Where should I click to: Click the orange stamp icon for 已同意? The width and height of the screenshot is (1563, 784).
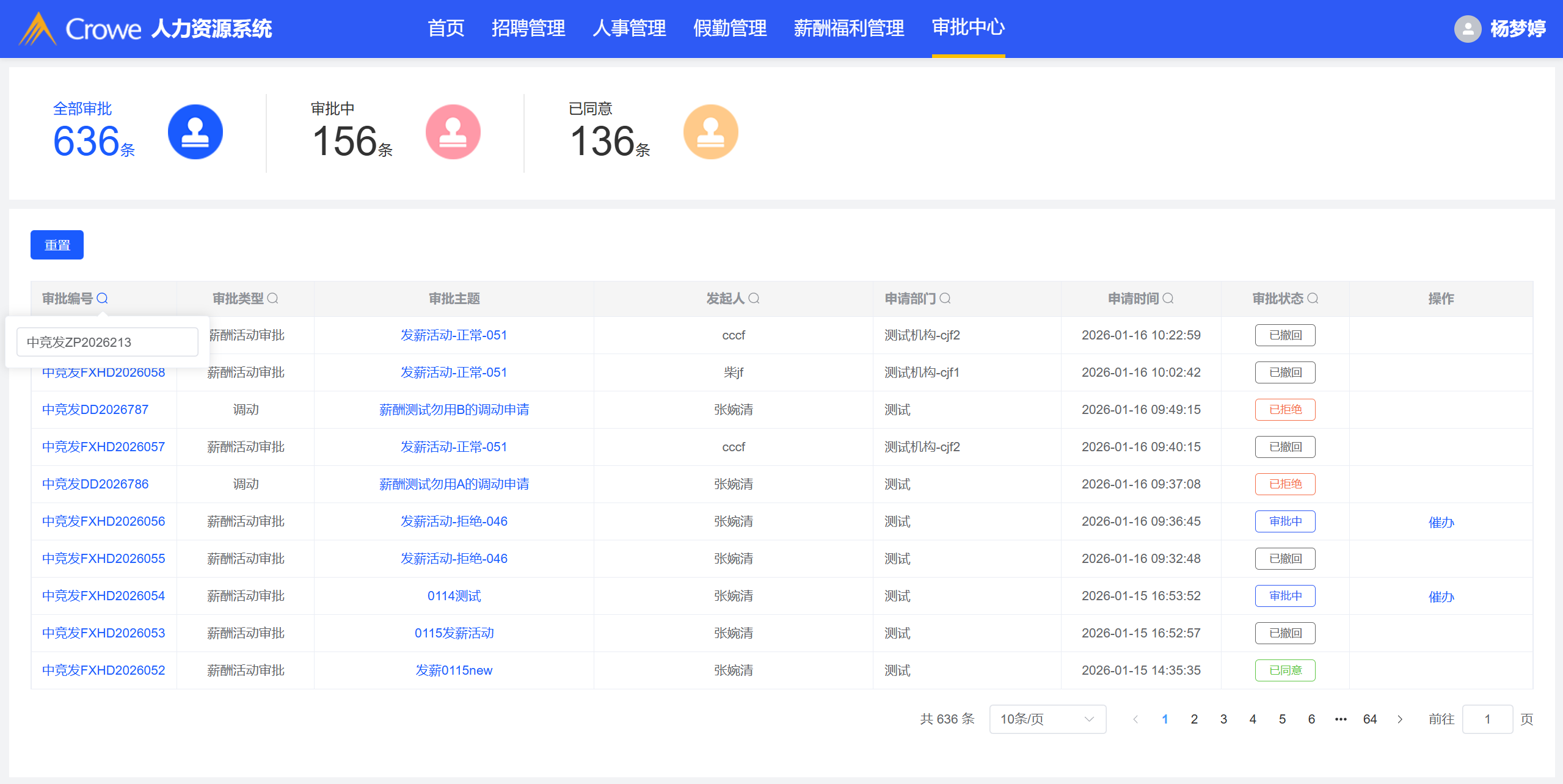(710, 132)
